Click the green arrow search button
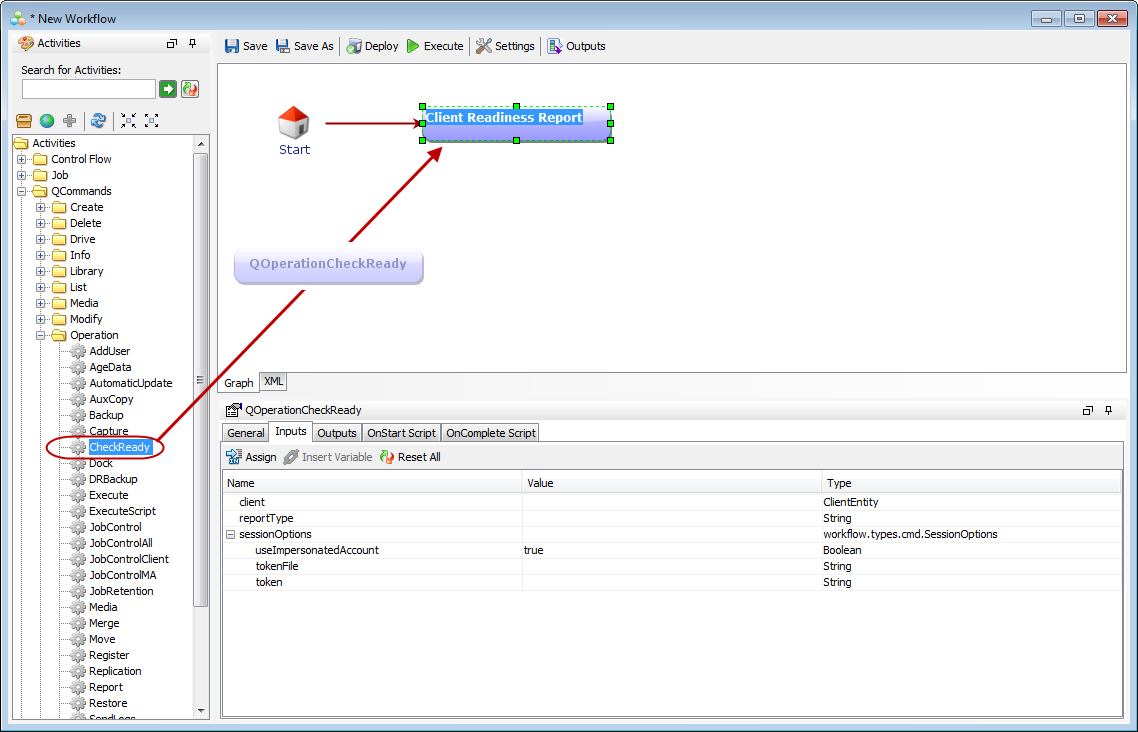1138x732 pixels. (168, 89)
